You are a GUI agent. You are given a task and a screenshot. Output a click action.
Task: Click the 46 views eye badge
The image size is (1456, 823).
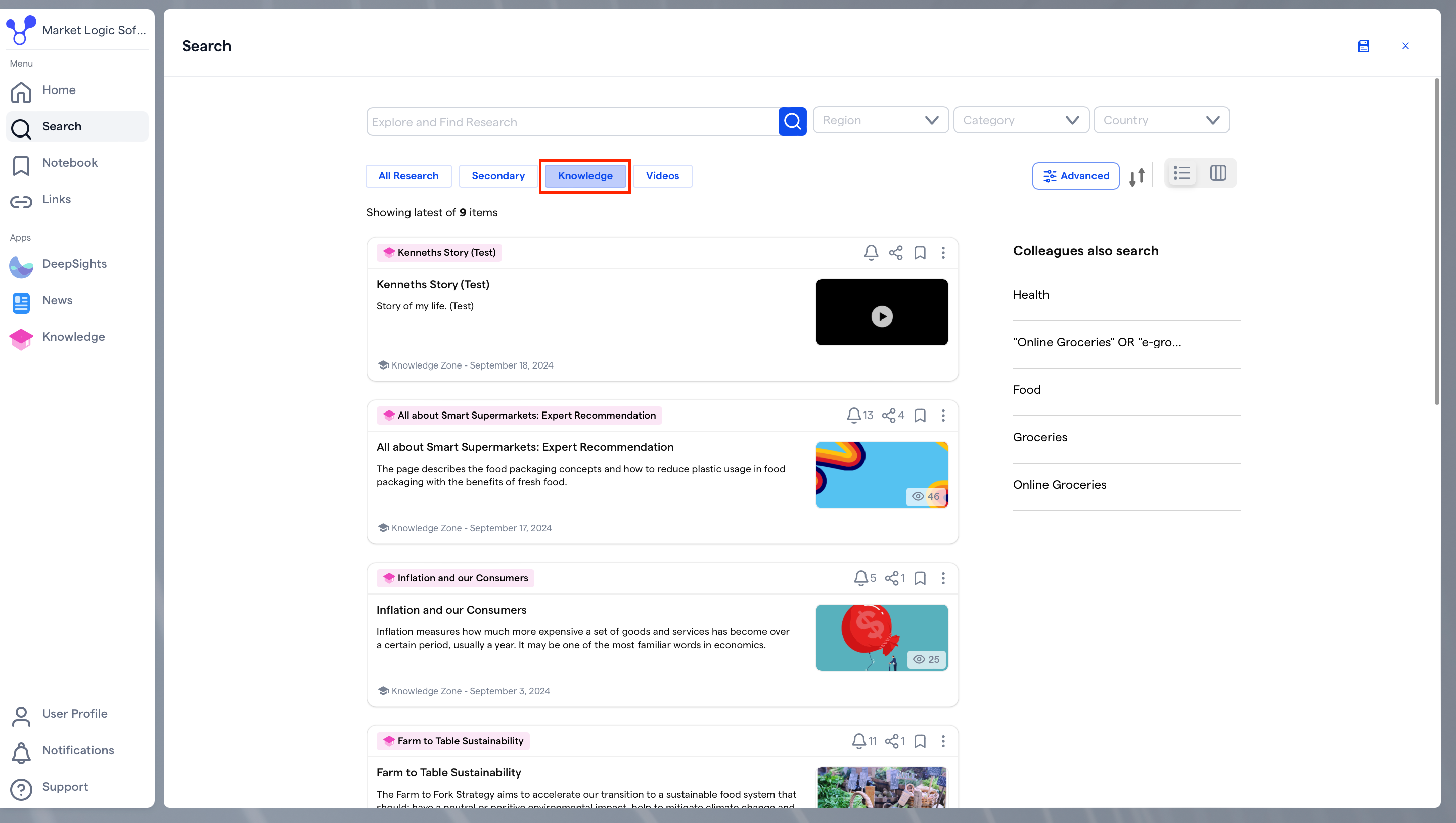(926, 497)
